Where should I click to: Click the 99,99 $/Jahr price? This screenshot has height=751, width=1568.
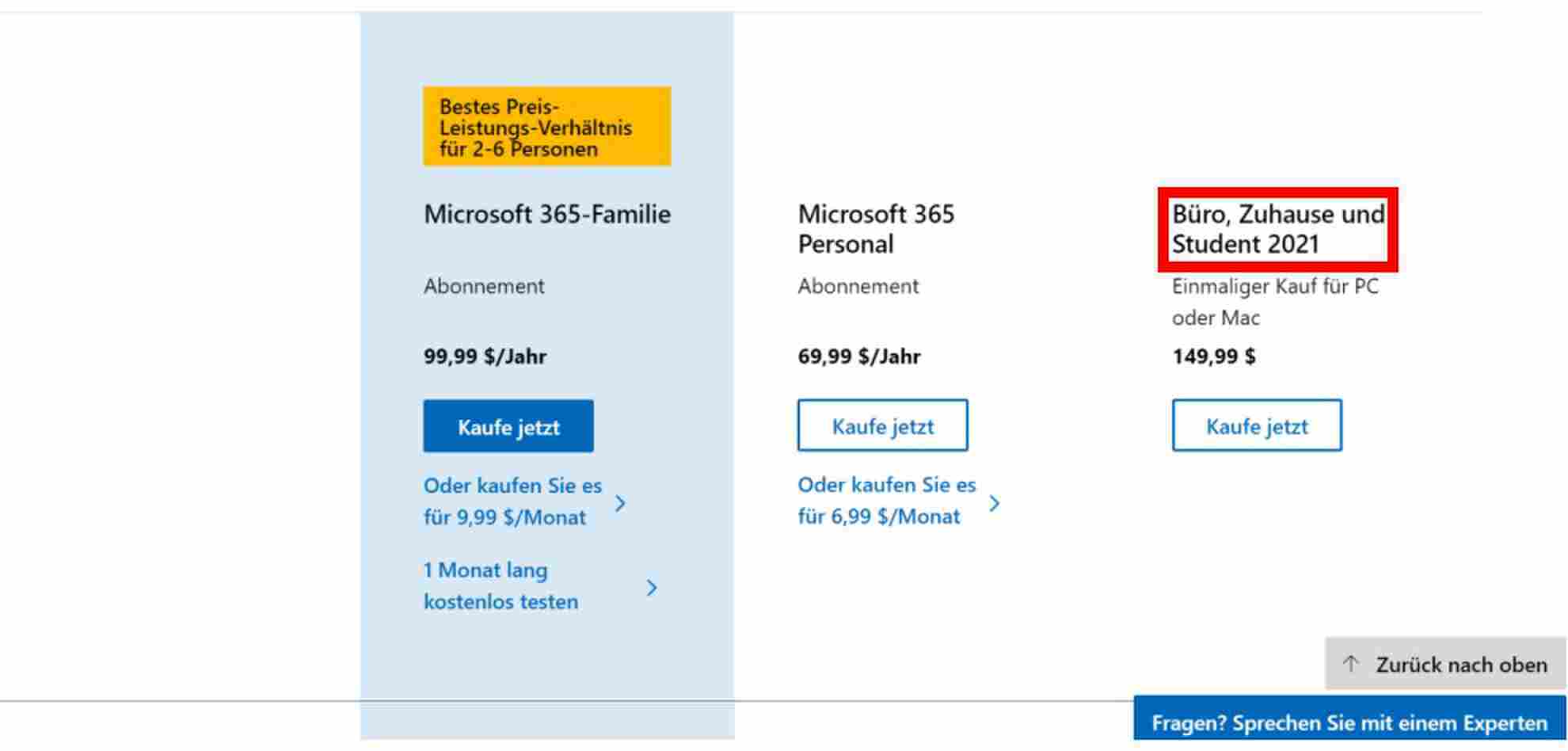485,356
